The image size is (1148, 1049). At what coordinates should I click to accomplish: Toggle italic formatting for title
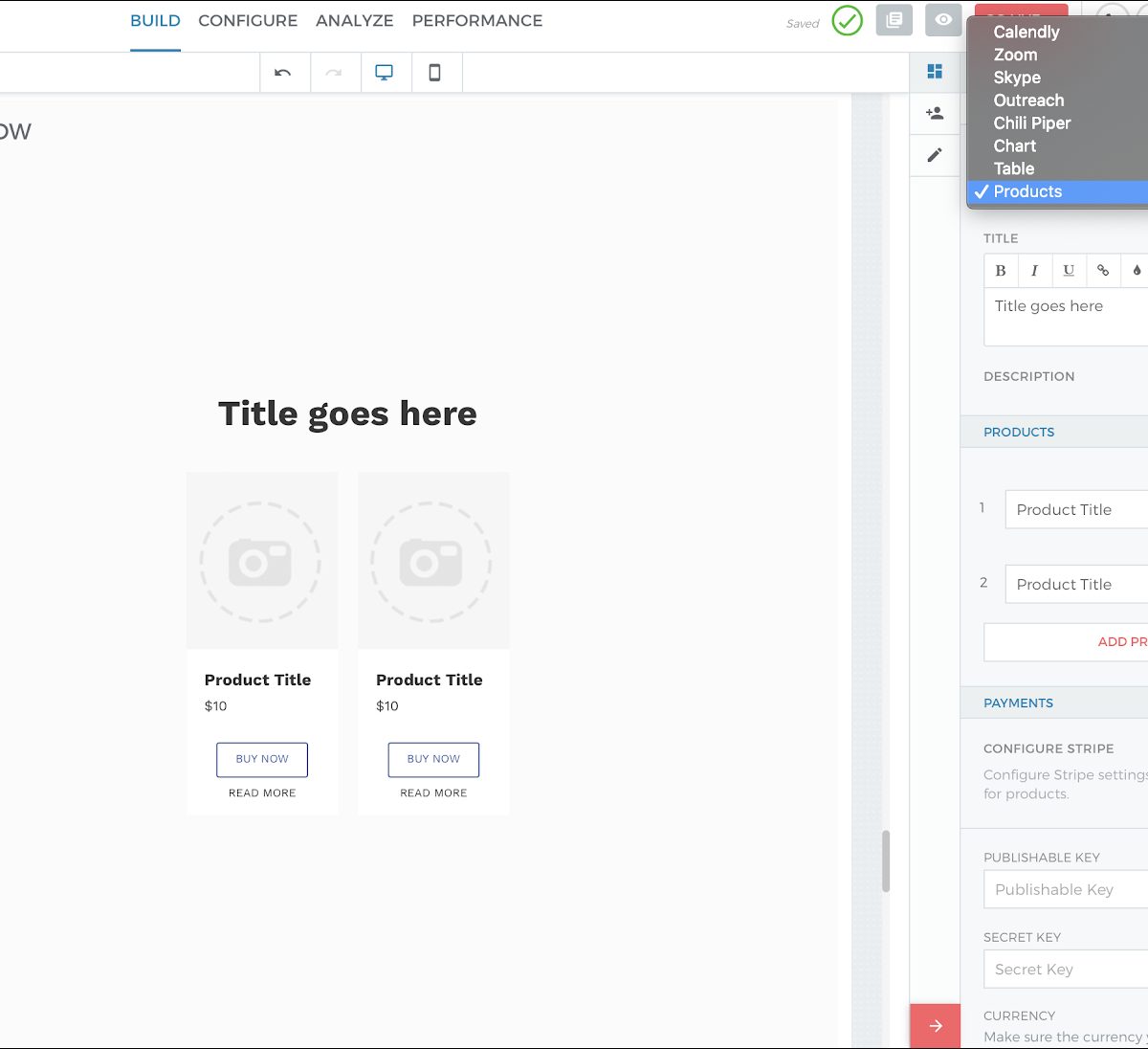click(x=1034, y=271)
